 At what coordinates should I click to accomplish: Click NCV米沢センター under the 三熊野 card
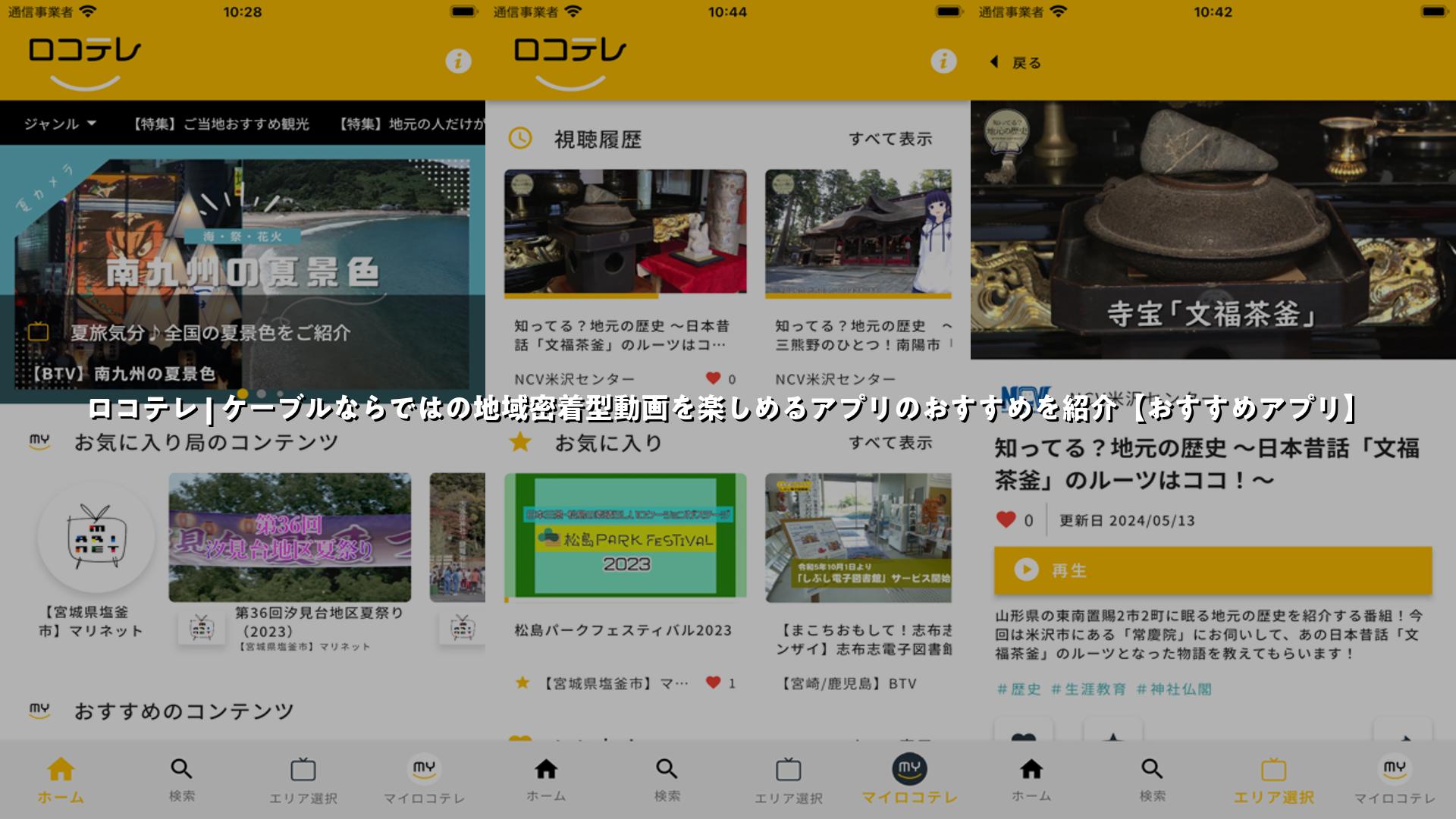tap(835, 379)
